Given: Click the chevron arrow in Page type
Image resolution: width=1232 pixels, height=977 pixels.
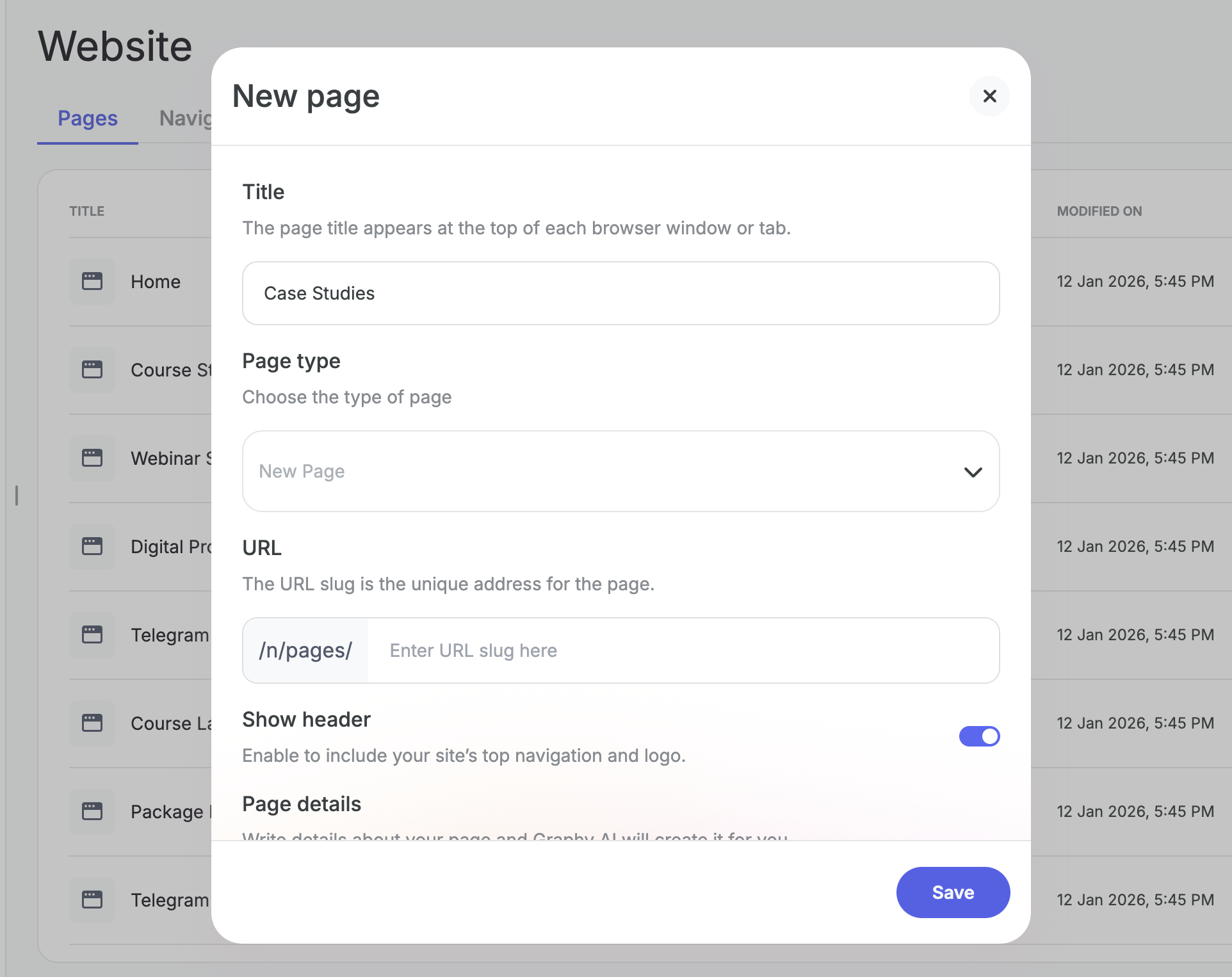Looking at the screenshot, I should (x=973, y=472).
